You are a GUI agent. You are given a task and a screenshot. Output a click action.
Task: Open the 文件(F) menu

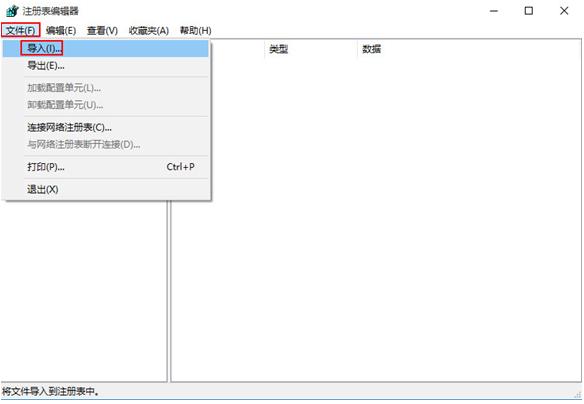[x=20, y=30]
